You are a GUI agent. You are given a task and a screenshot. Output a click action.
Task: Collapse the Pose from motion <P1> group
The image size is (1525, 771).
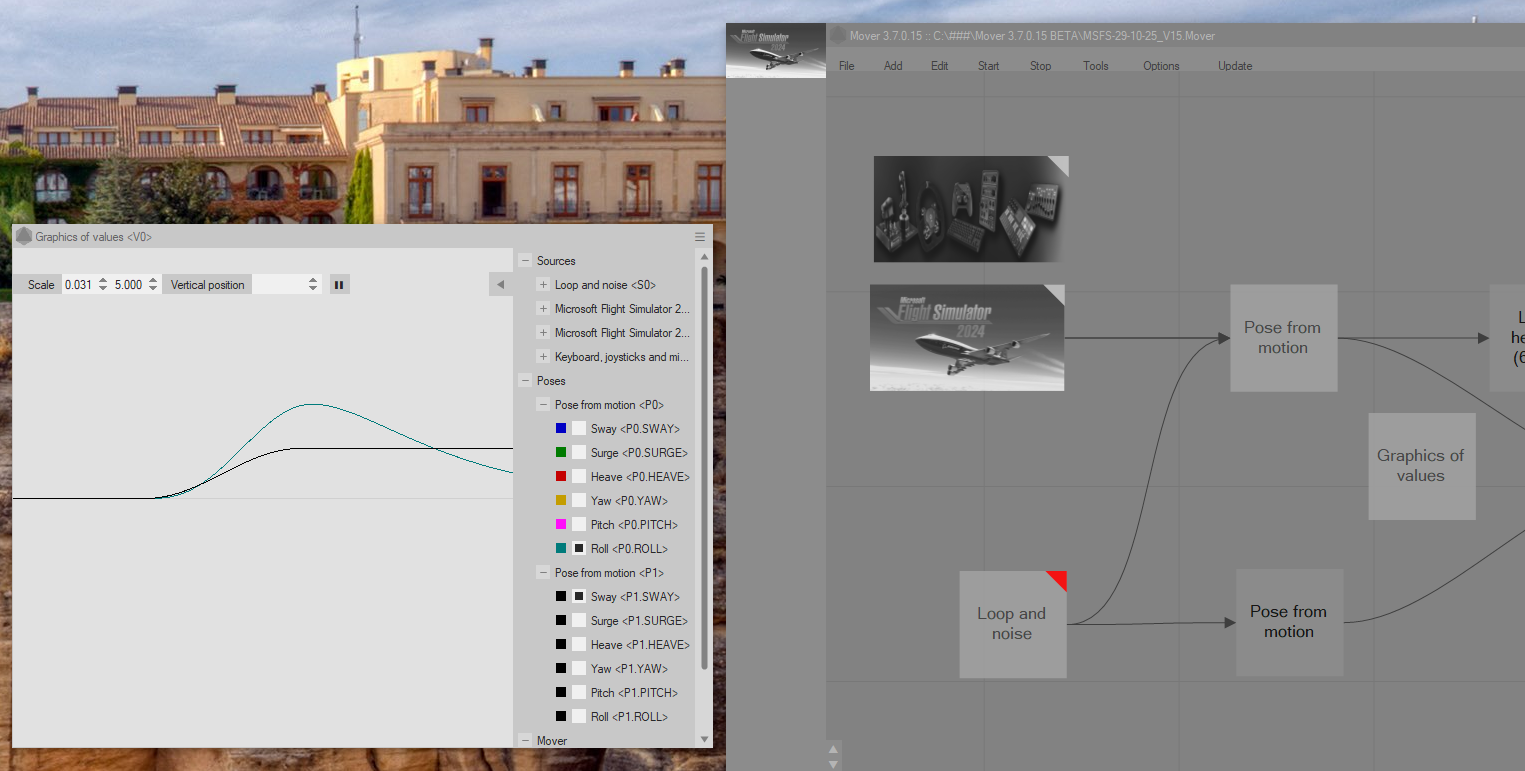pyautogui.click(x=543, y=573)
